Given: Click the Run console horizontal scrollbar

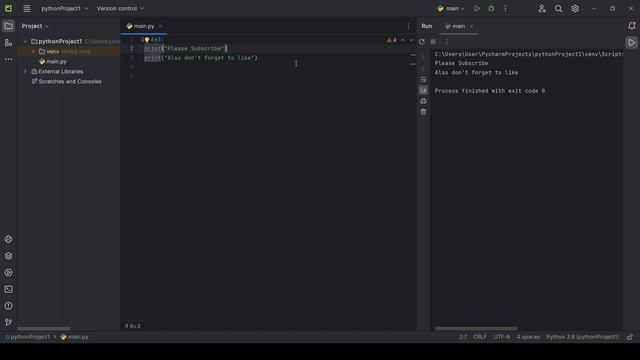Looking at the screenshot, I should pos(476,329).
